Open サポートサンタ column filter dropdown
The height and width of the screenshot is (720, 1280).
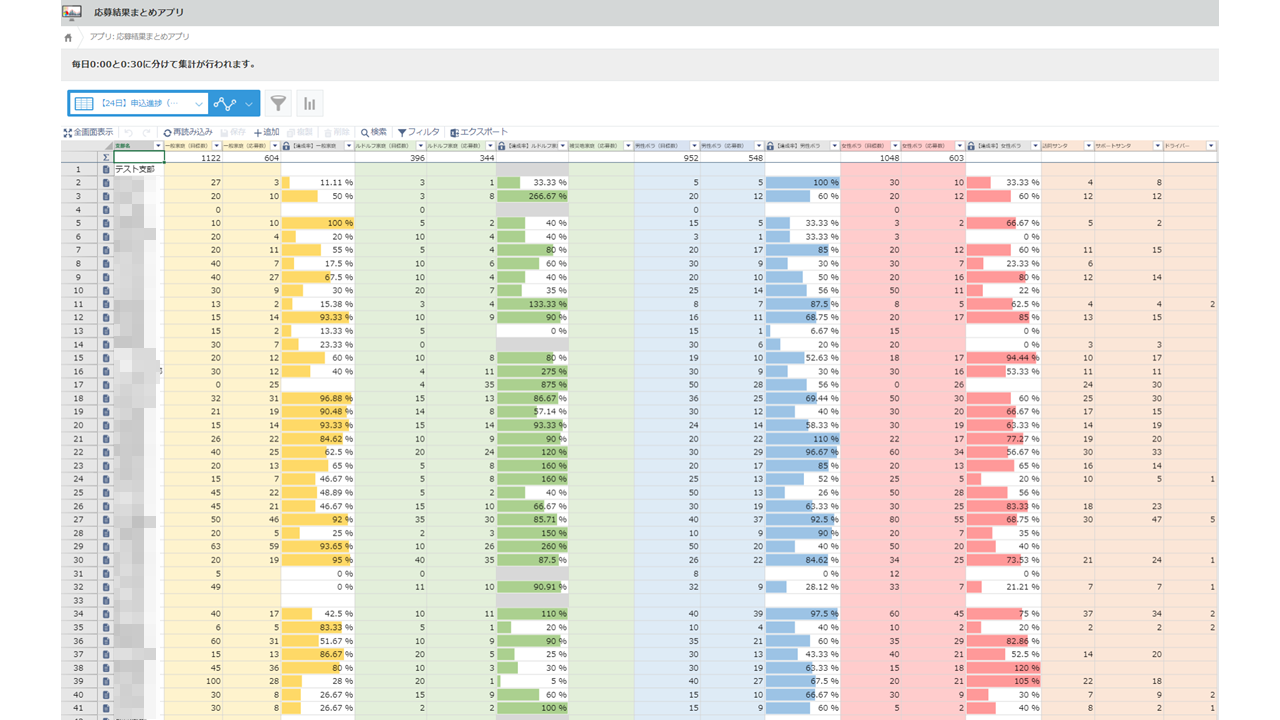[x=1157, y=146]
